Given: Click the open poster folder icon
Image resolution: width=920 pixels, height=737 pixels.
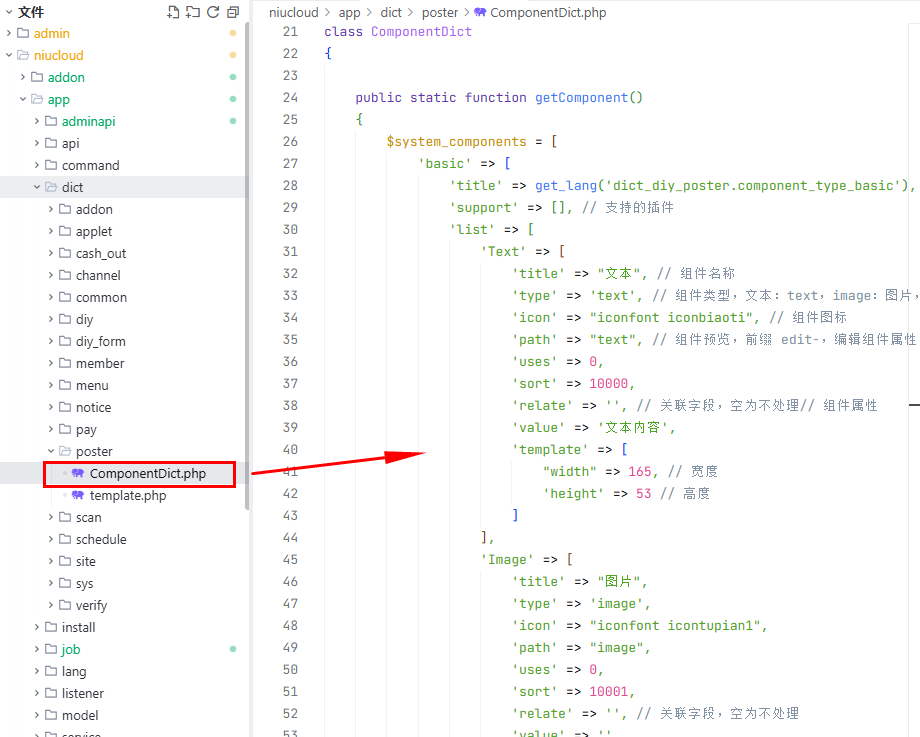Looking at the screenshot, I should [65, 451].
